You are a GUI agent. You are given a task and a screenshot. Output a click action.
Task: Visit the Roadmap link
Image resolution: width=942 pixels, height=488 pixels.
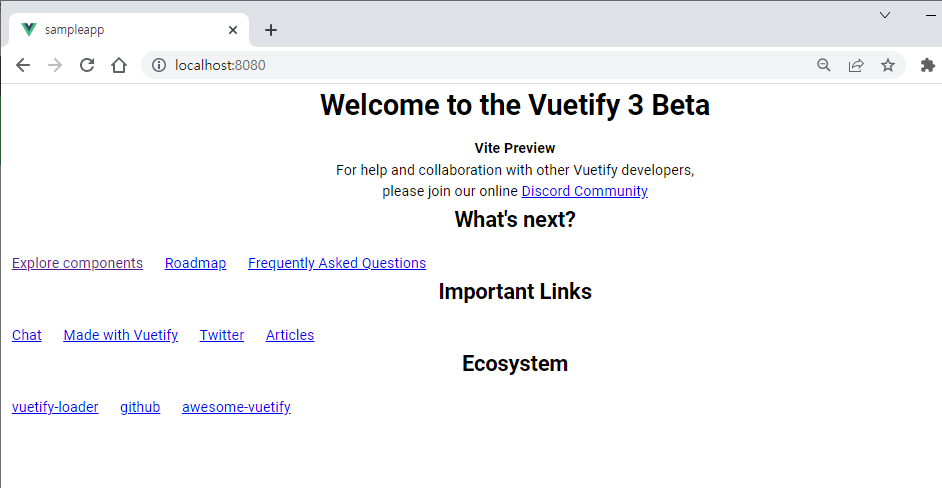(195, 263)
